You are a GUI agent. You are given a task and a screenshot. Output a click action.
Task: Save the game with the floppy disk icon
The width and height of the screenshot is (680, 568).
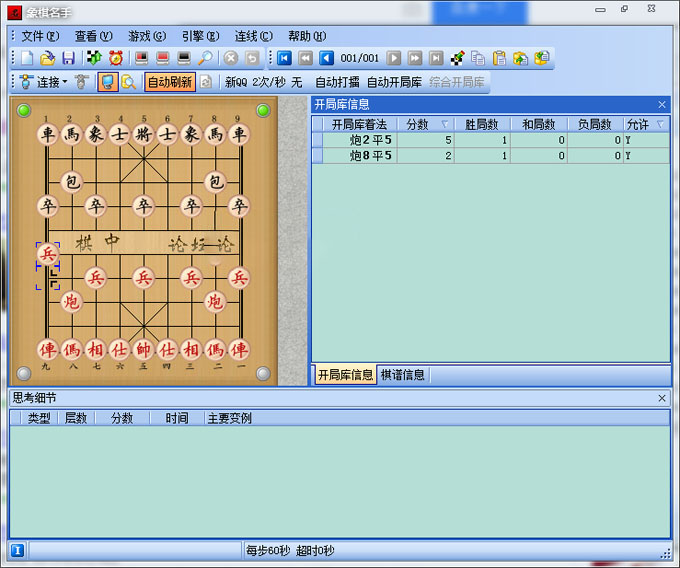coord(68,58)
